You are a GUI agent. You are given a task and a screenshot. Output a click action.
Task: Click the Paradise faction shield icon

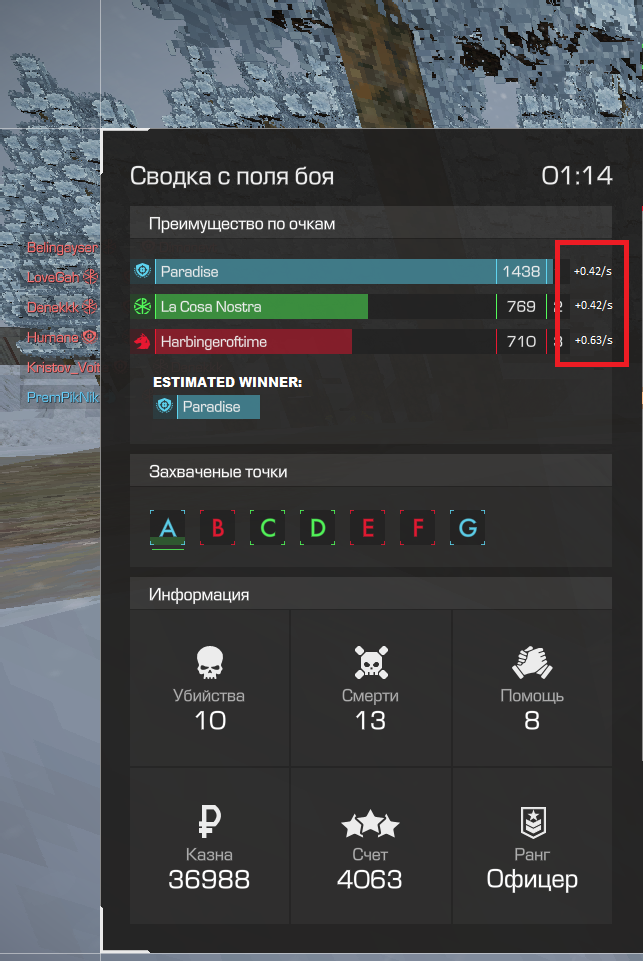[142, 270]
